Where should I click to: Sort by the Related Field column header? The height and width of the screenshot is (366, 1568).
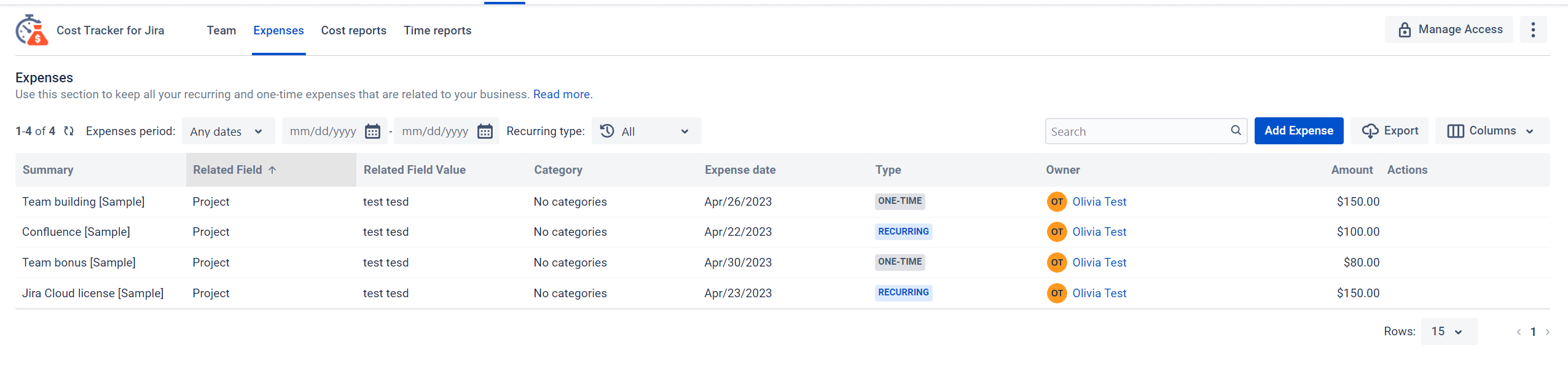point(271,170)
